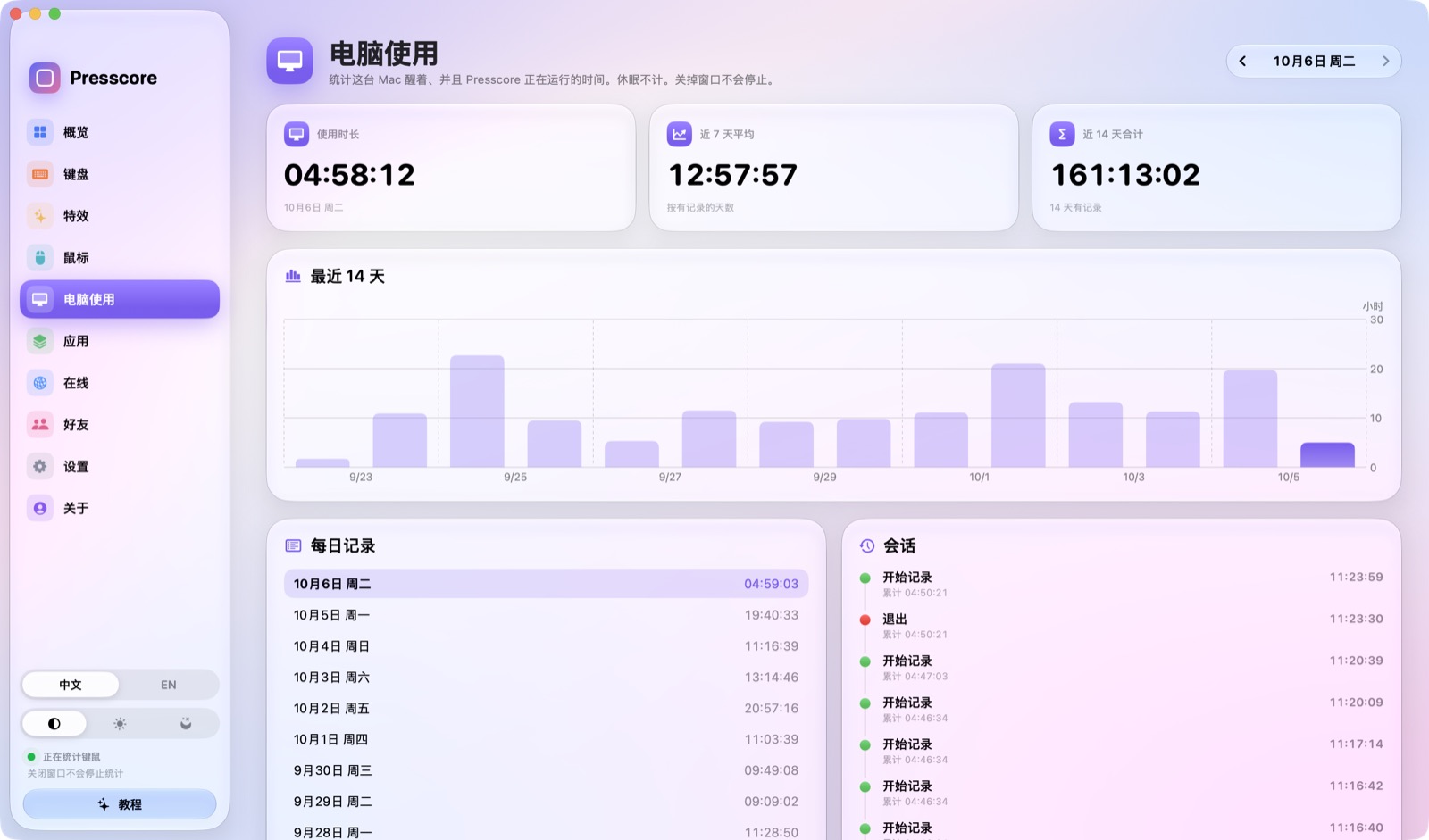Open the 键盘 keyboard stats page
Image resolution: width=1429 pixels, height=840 pixels.
[x=120, y=174]
